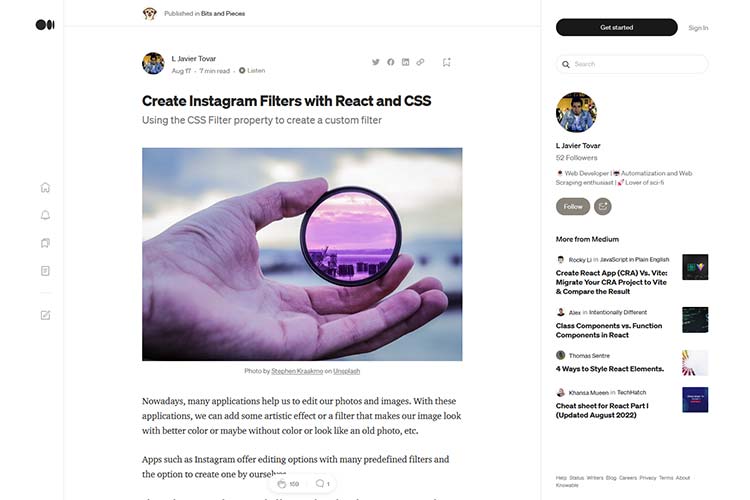Viewport: 750px width, 500px height.
Task: Click the Write story pencil icon
Action: [45, 315]
